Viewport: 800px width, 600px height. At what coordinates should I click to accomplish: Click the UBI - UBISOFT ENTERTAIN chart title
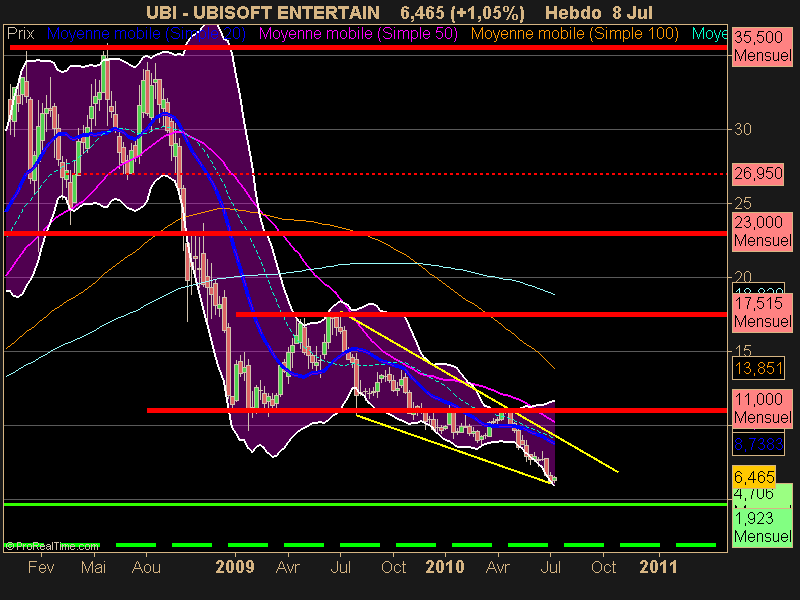pyautogui.click(x=263, y=12)
